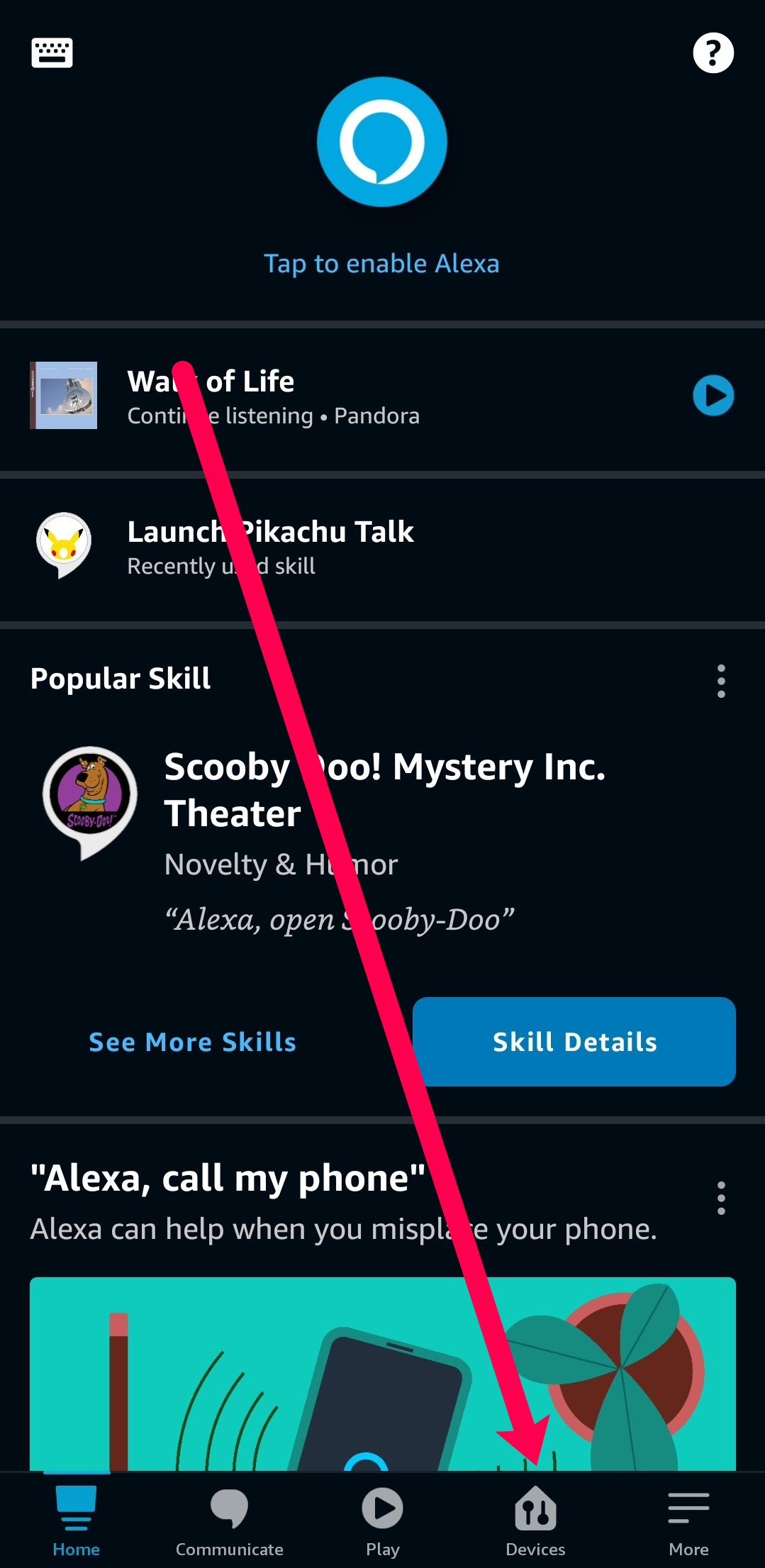Screen dimensions: 765x1568
Task: Tap the help question mark icon
Action: [713, 53]
